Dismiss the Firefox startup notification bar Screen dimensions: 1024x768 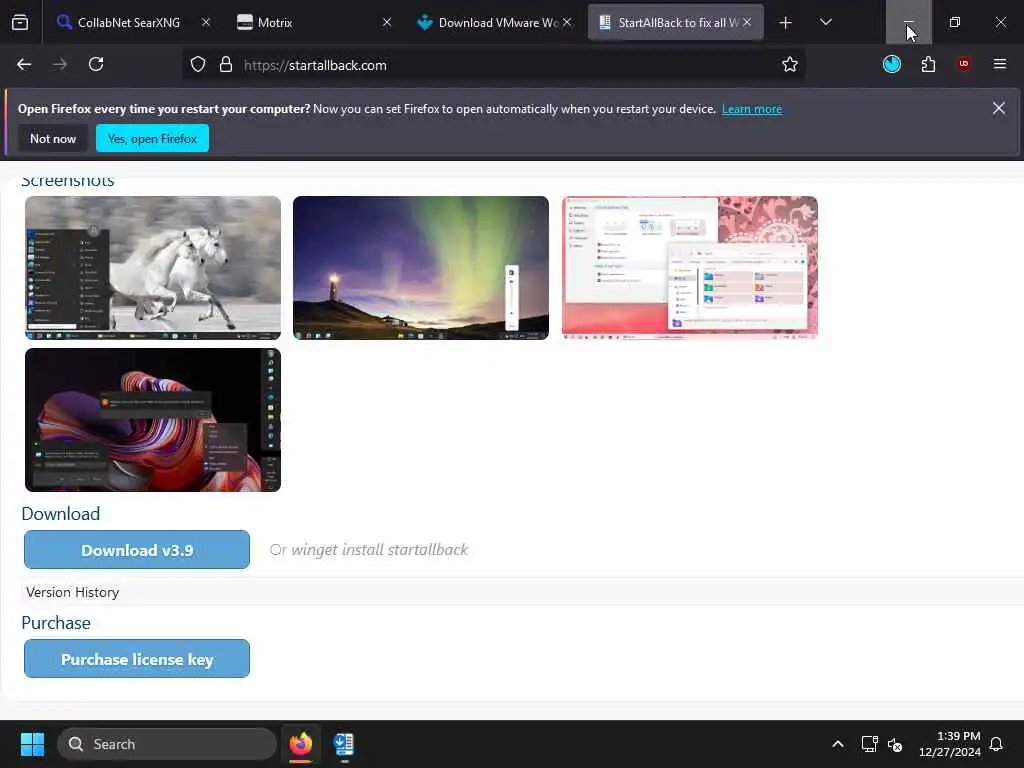(999, 108)
